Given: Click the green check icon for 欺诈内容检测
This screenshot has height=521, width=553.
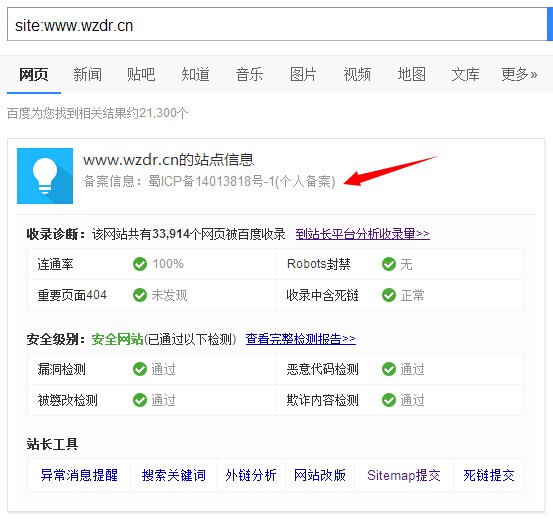Looking at the screenshot, I should (389, 400).
